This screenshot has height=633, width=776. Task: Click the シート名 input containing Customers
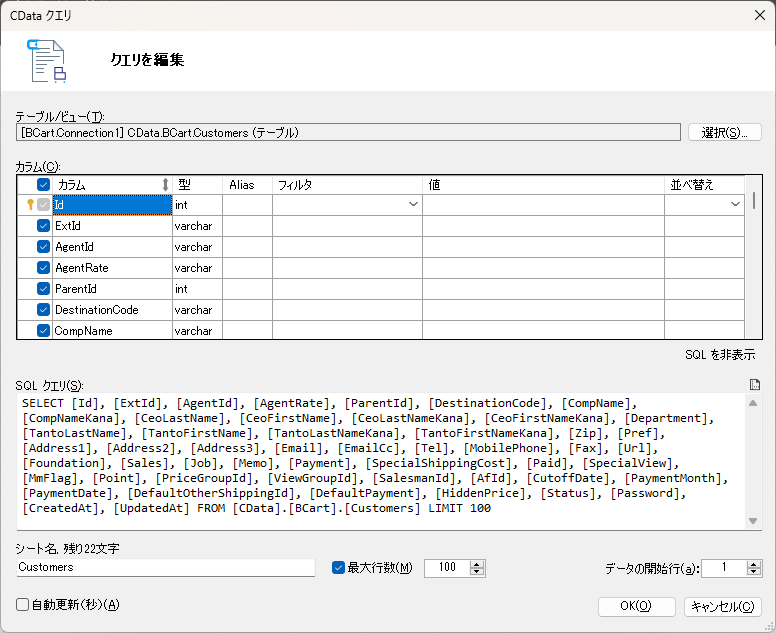pyautogui.click(x=165, y=567)
